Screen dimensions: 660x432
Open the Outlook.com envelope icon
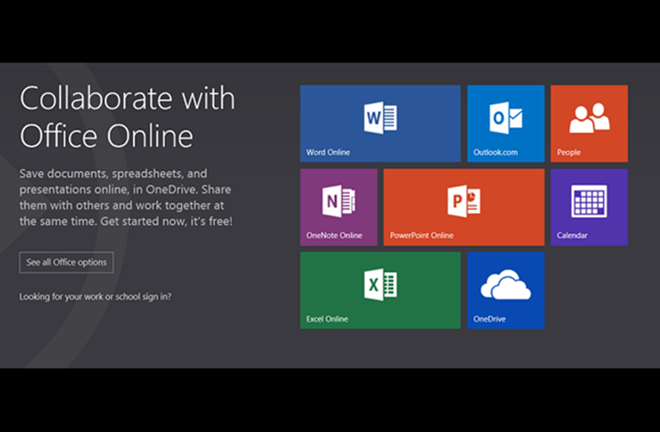(505, 119)
